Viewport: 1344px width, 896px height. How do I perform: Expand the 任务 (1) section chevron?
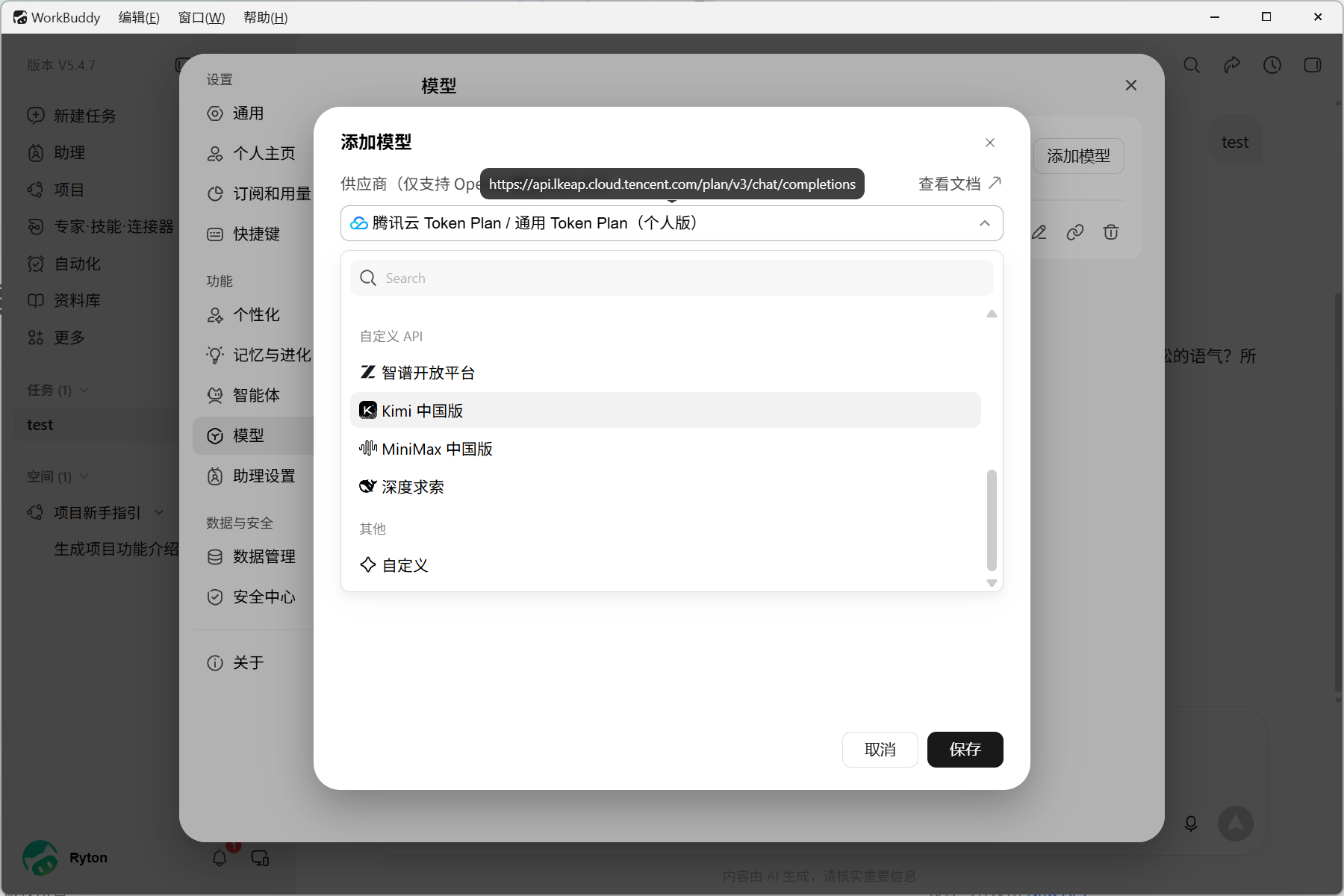(84, 390)
